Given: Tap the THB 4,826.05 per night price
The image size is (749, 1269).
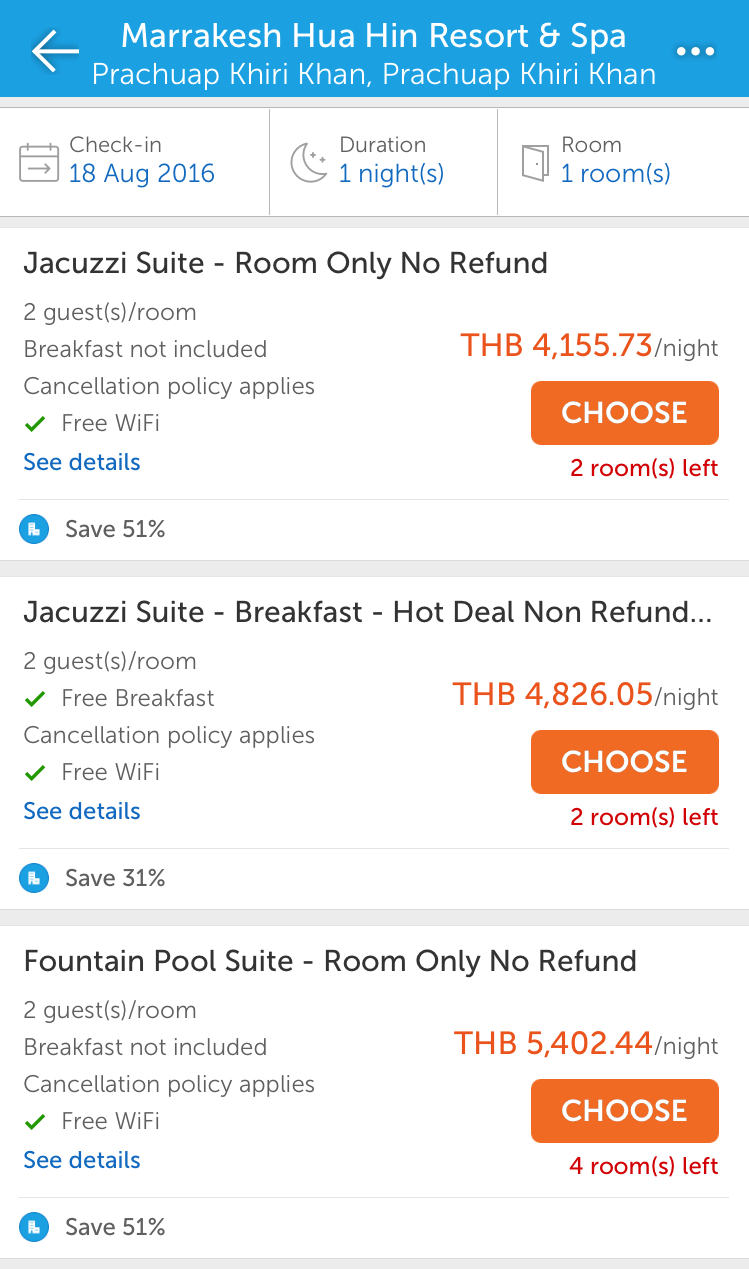Looking at the screenshot, I should coord(553,694).
